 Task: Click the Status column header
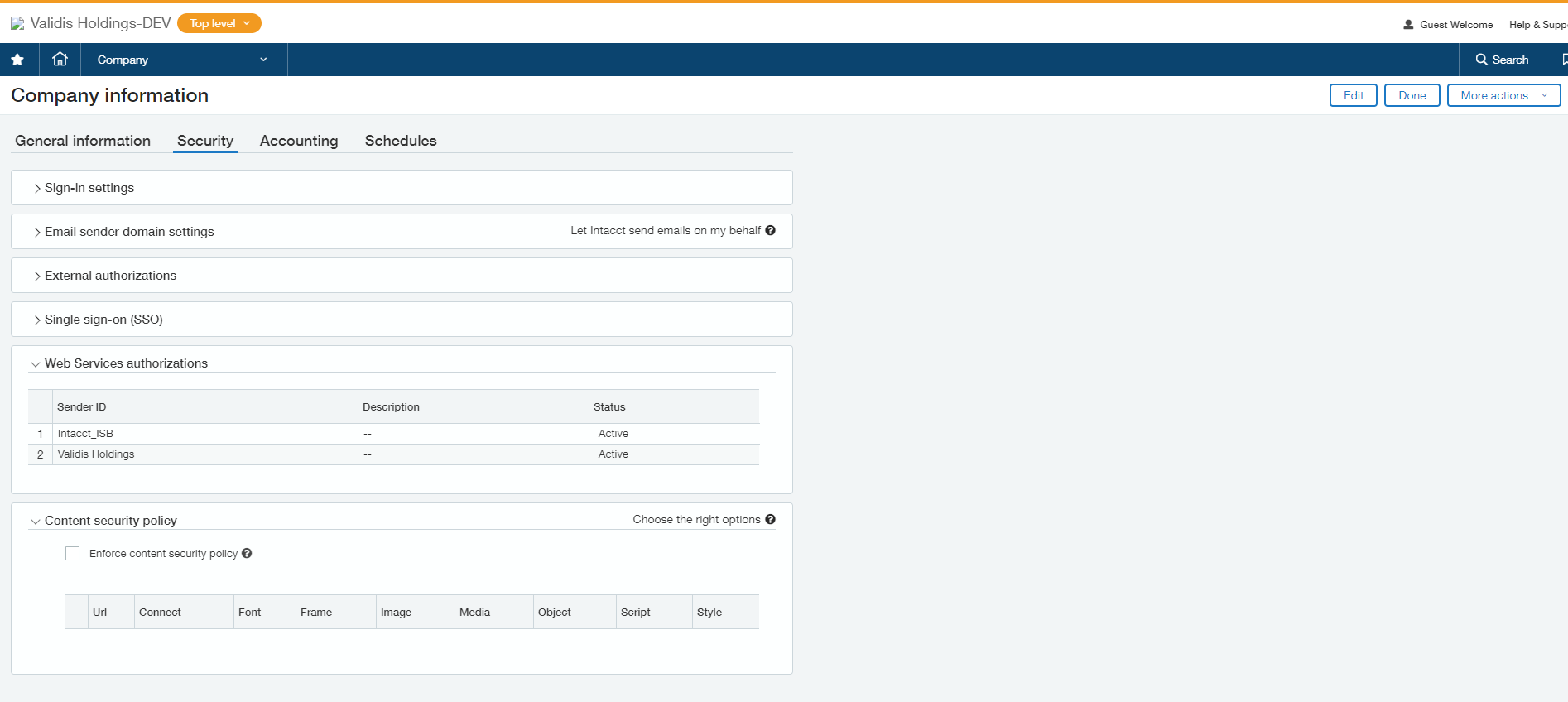tap(674, 406)
